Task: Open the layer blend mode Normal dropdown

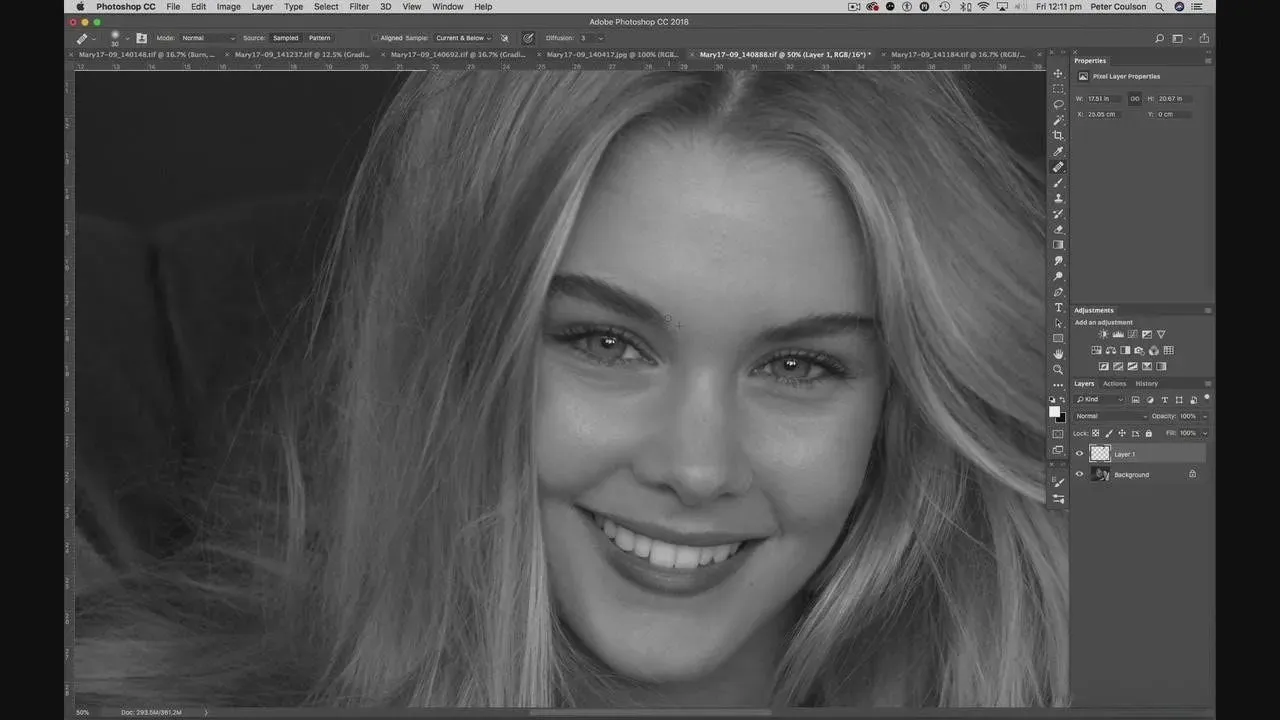Action: (1110, 416)
